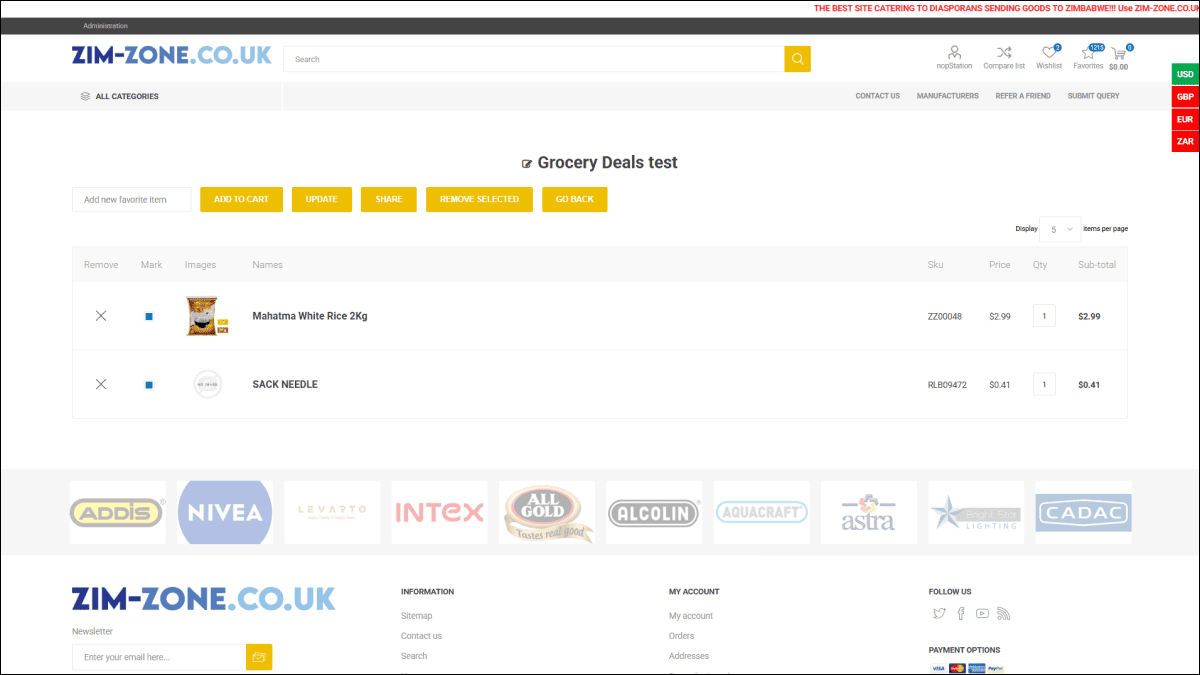Click the Remove Selected button

[480, 199]
